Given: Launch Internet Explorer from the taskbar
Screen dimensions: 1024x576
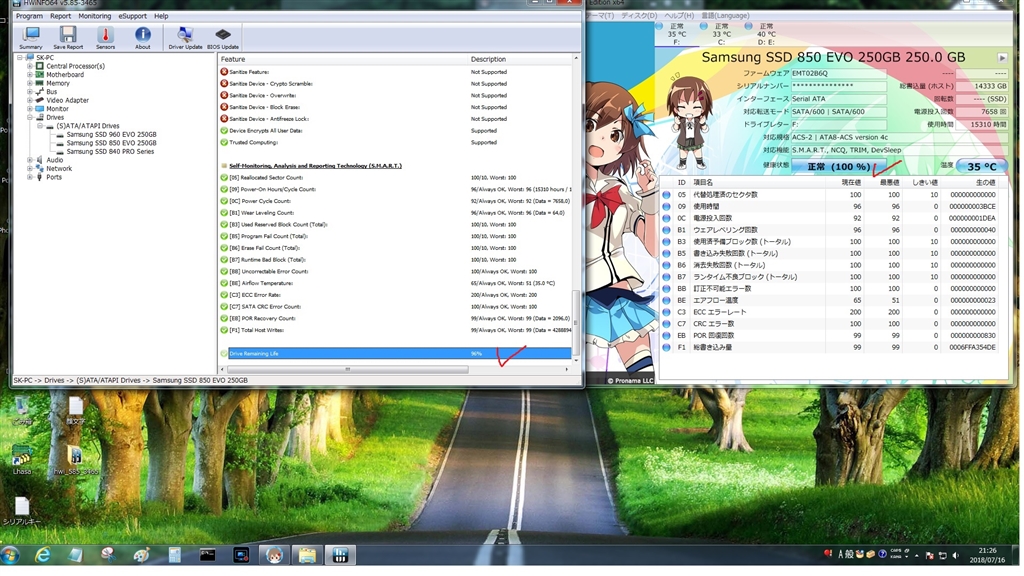Looking at the screenshot, I should (43, 555).
